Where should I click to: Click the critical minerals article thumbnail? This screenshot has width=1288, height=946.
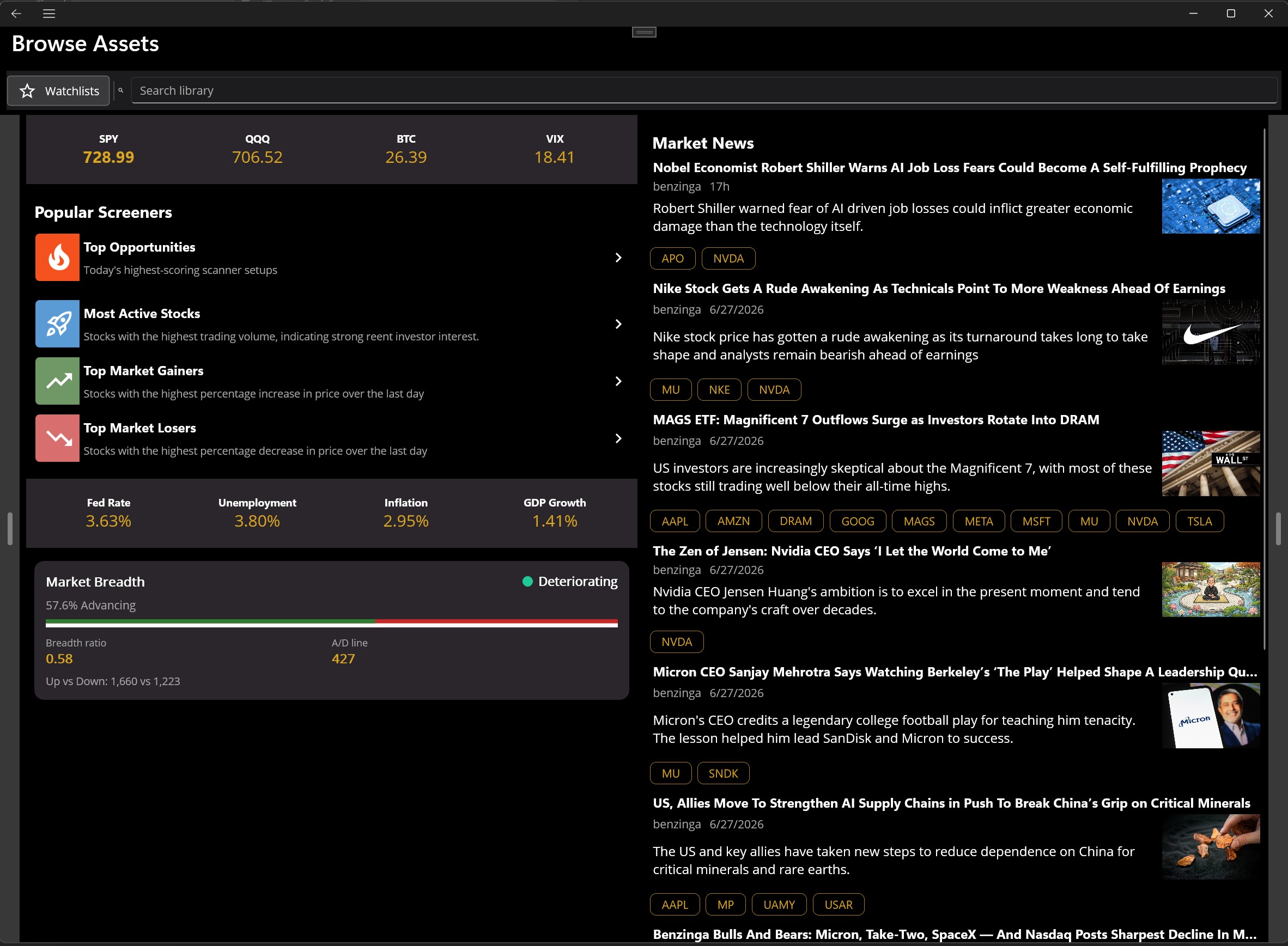point(1211,846)
